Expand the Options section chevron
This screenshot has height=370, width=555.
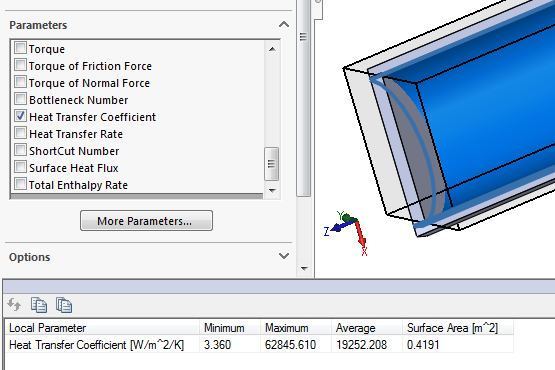point(284,256)
